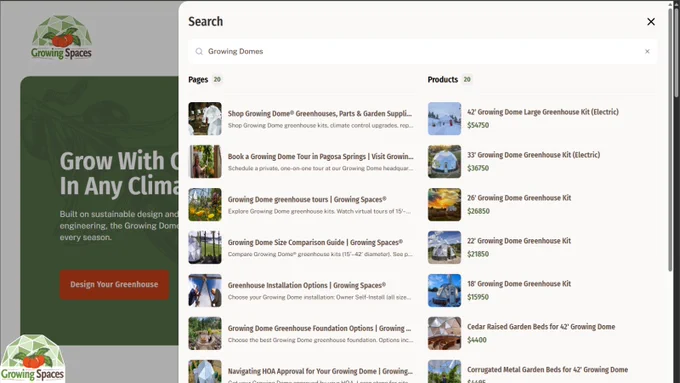Click the Products count badge 20
Image resolution: width=680 pixels, height=383 pixels.
(x=467, y=79)
